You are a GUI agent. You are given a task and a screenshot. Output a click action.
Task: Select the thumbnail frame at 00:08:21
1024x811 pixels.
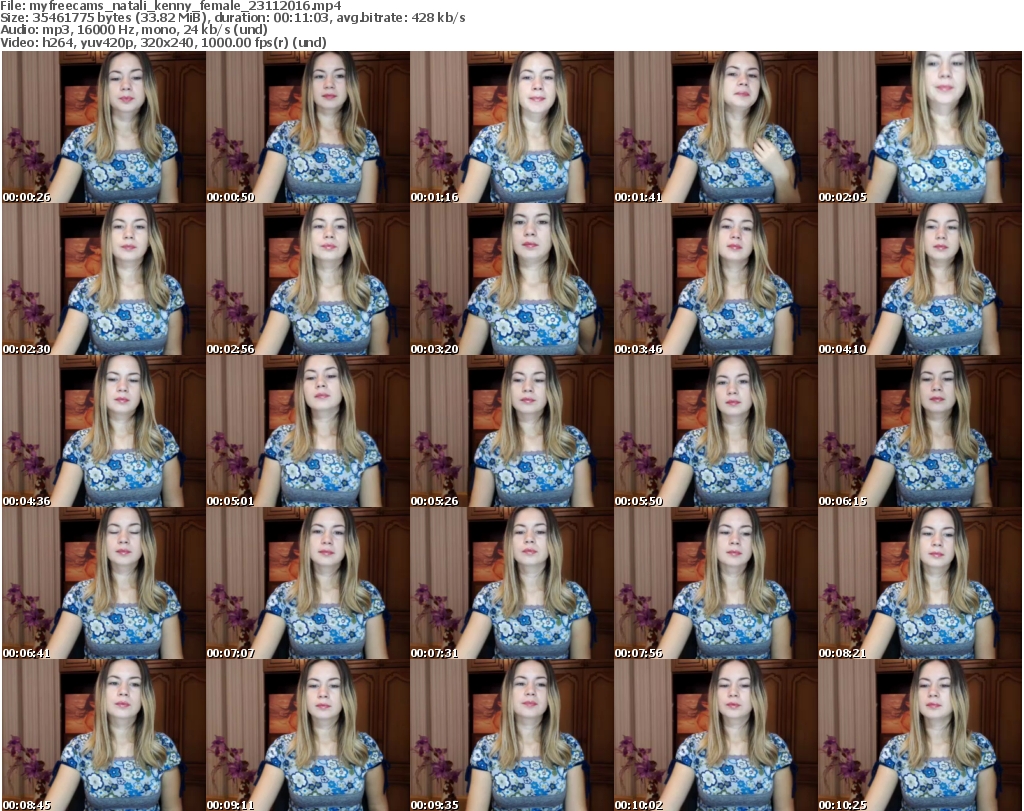click(920, 583)
